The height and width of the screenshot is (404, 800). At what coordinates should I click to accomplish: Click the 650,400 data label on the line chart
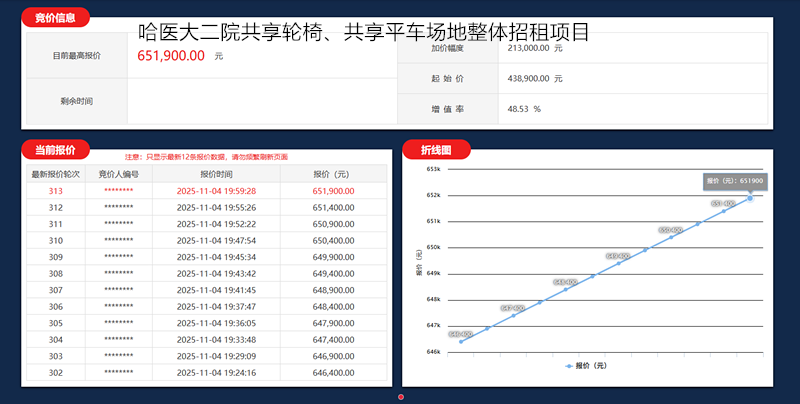pos(670,230)
